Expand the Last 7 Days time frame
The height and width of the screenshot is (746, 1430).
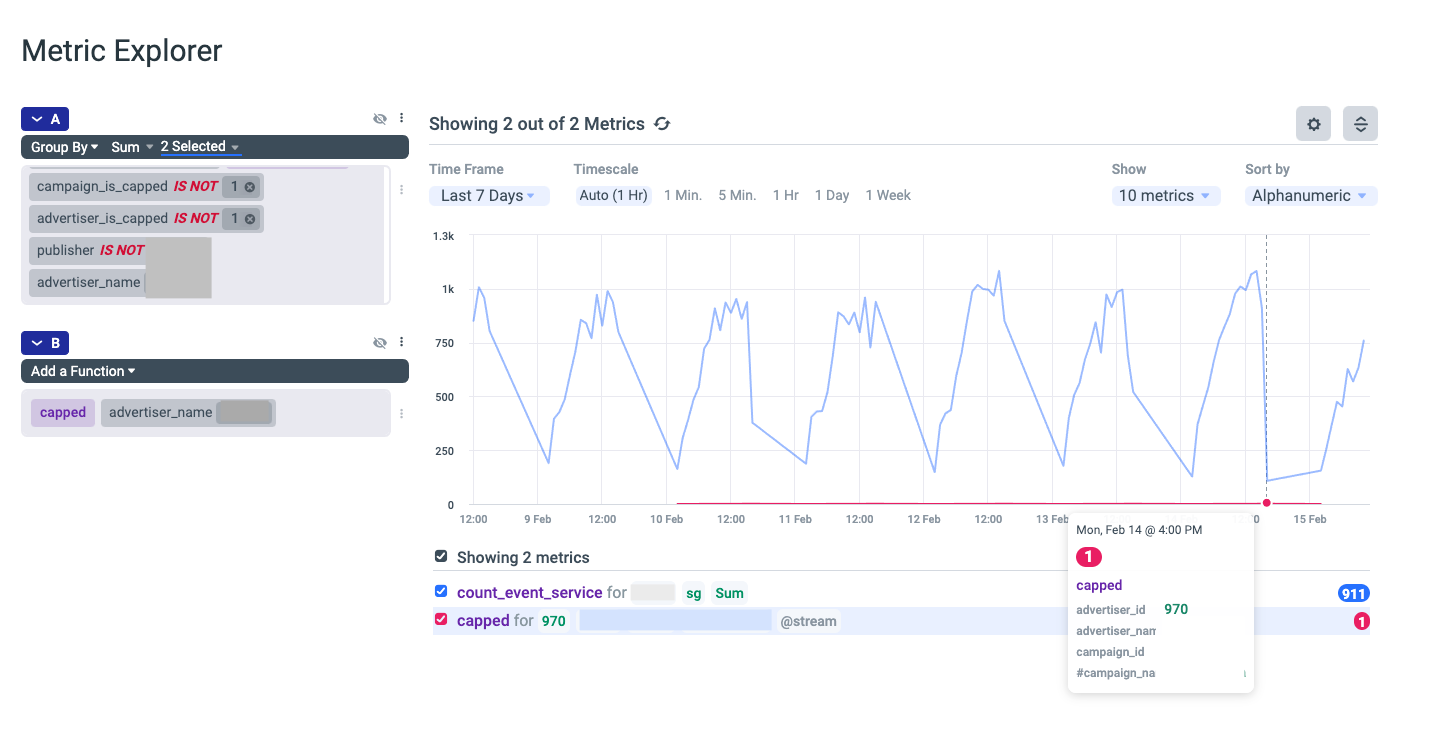pyautogui.click(x=488, y=196)
